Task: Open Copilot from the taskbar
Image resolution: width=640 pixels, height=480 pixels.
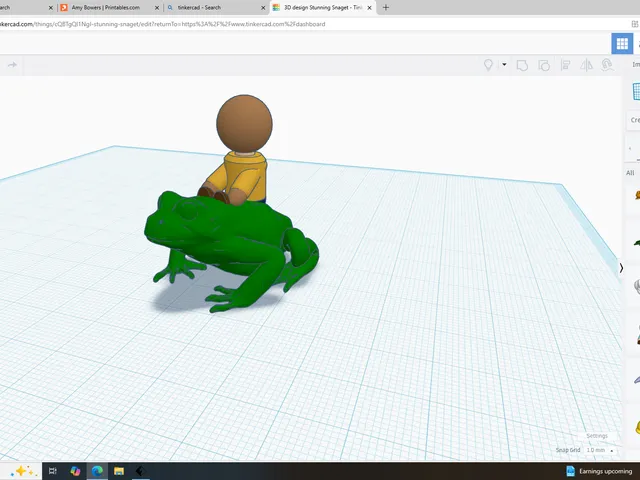Action: [x=75, y=471]
